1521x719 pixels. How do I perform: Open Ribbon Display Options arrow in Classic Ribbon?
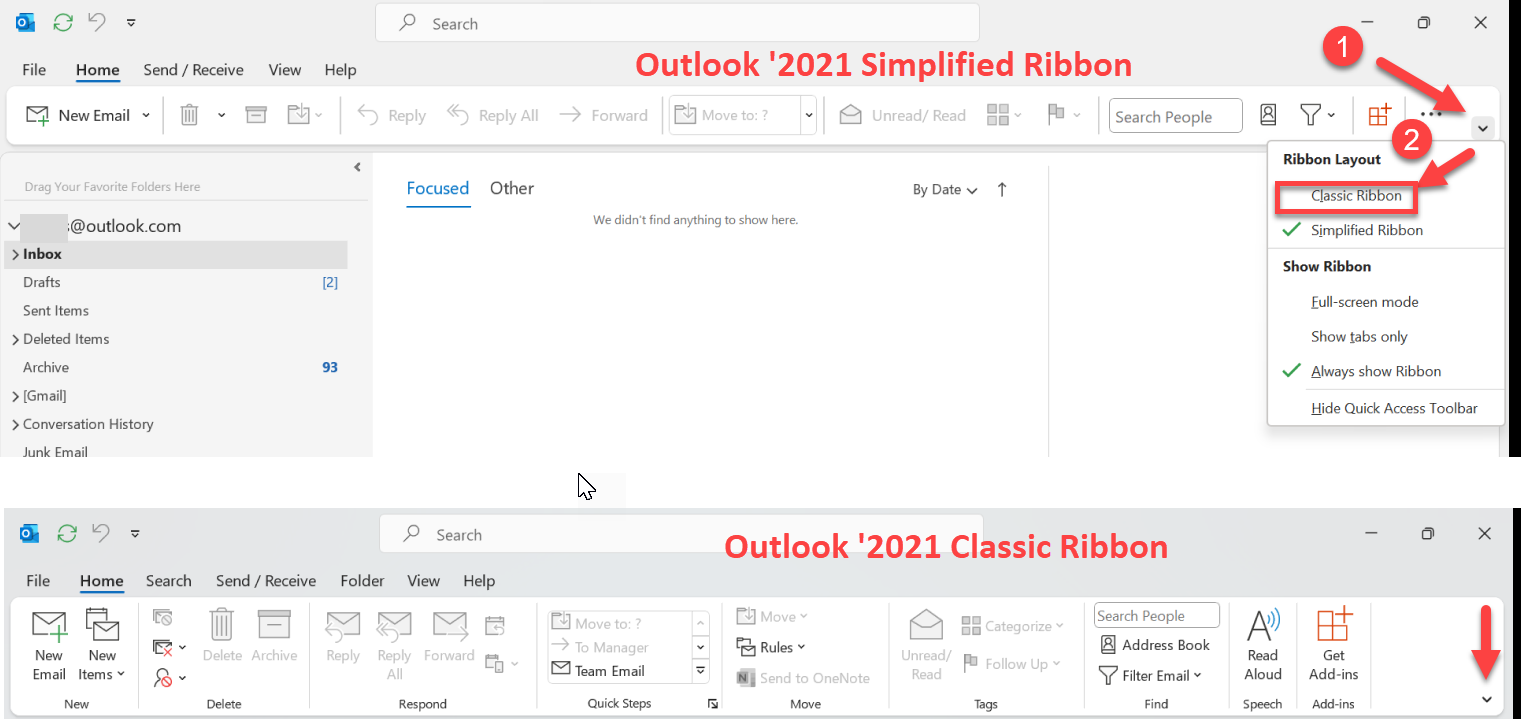pyautogui.click(x=1486, y=699)
